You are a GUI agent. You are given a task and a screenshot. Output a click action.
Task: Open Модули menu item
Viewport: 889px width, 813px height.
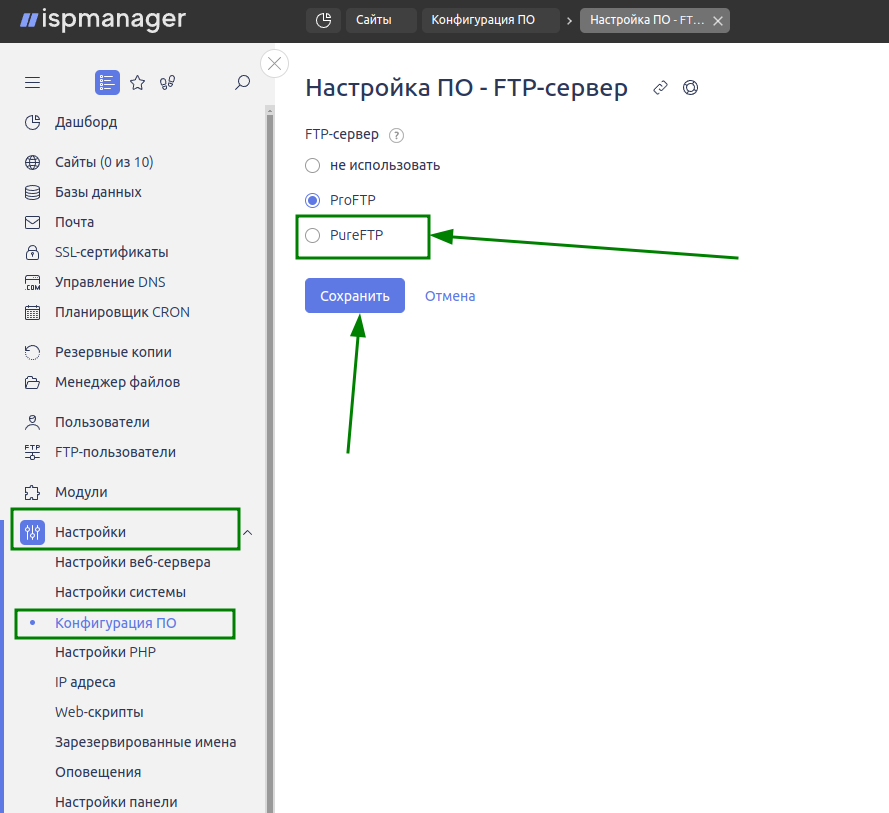(x=81, y=493)
